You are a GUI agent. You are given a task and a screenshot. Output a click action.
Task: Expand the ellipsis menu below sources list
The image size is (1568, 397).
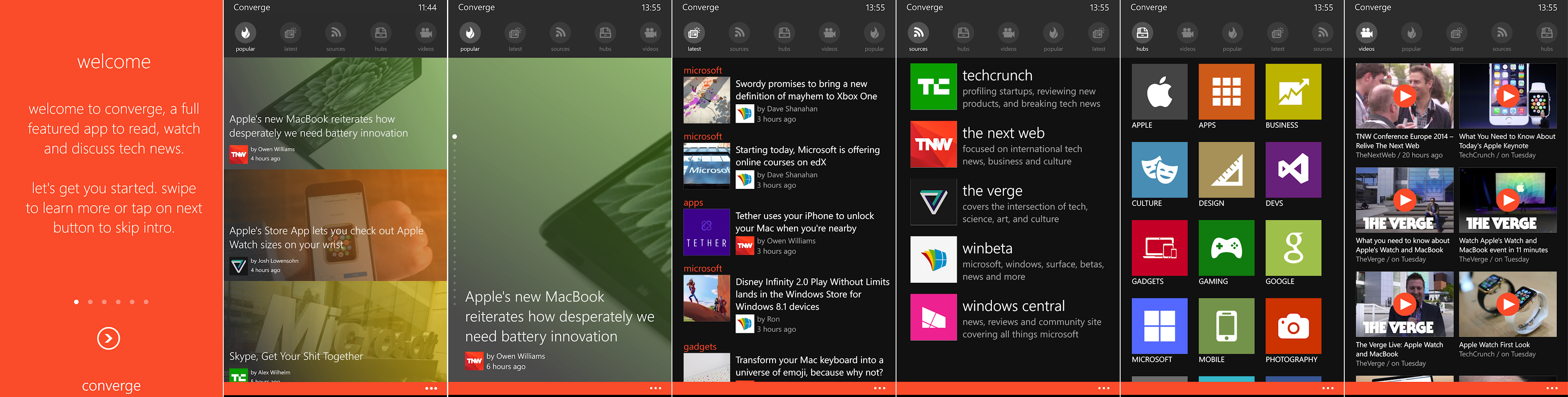[1104, 388]
